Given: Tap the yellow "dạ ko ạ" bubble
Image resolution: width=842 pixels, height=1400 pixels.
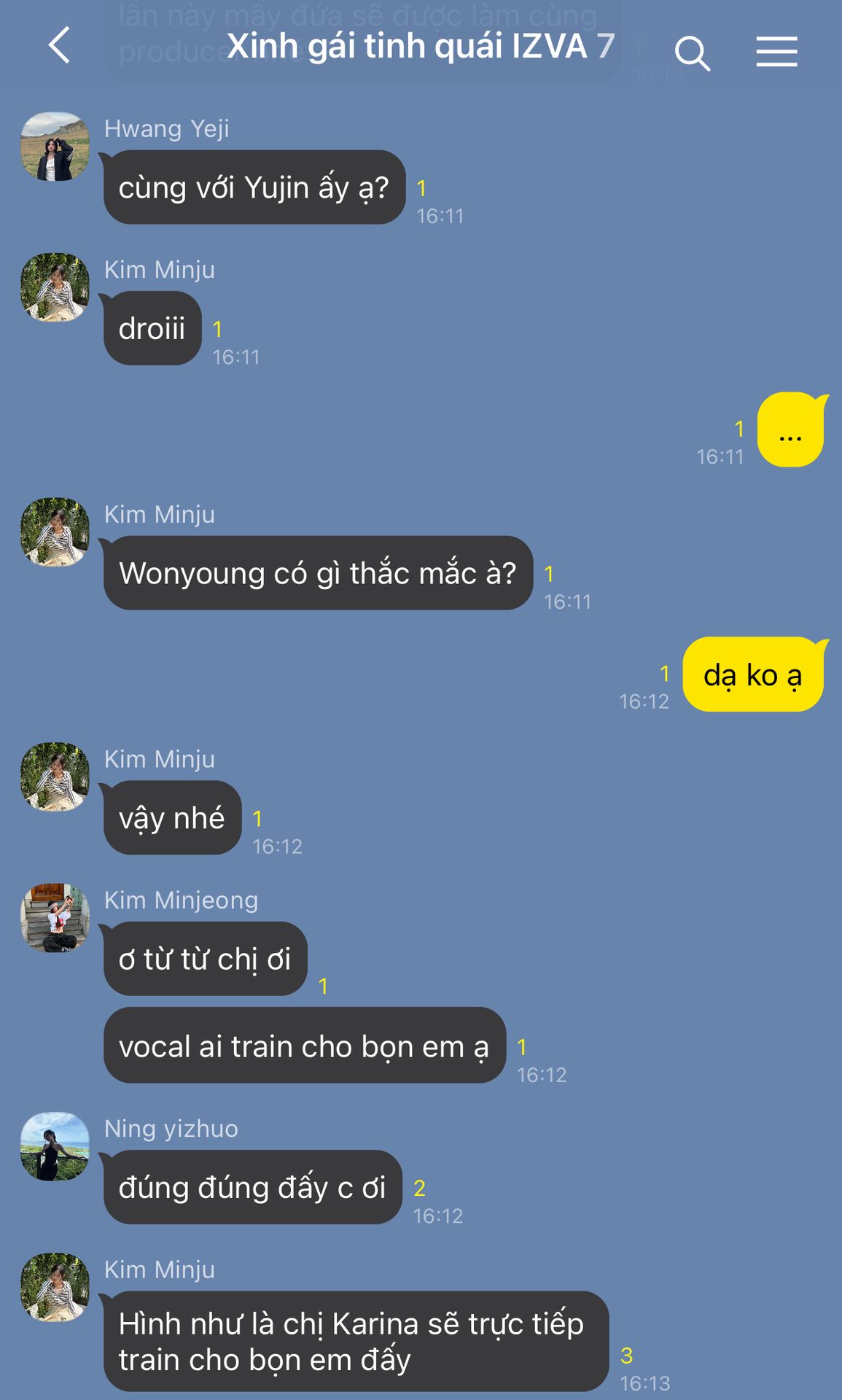Looking at the screenshot, I should click(x=754, y=674).
